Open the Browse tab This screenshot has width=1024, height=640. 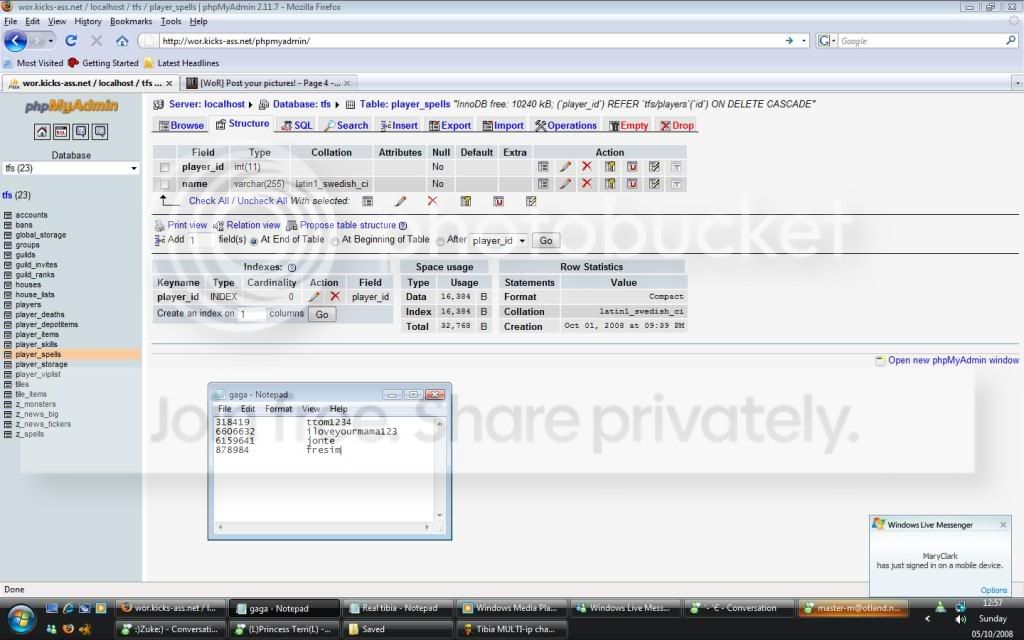click(x=181, y=125)
